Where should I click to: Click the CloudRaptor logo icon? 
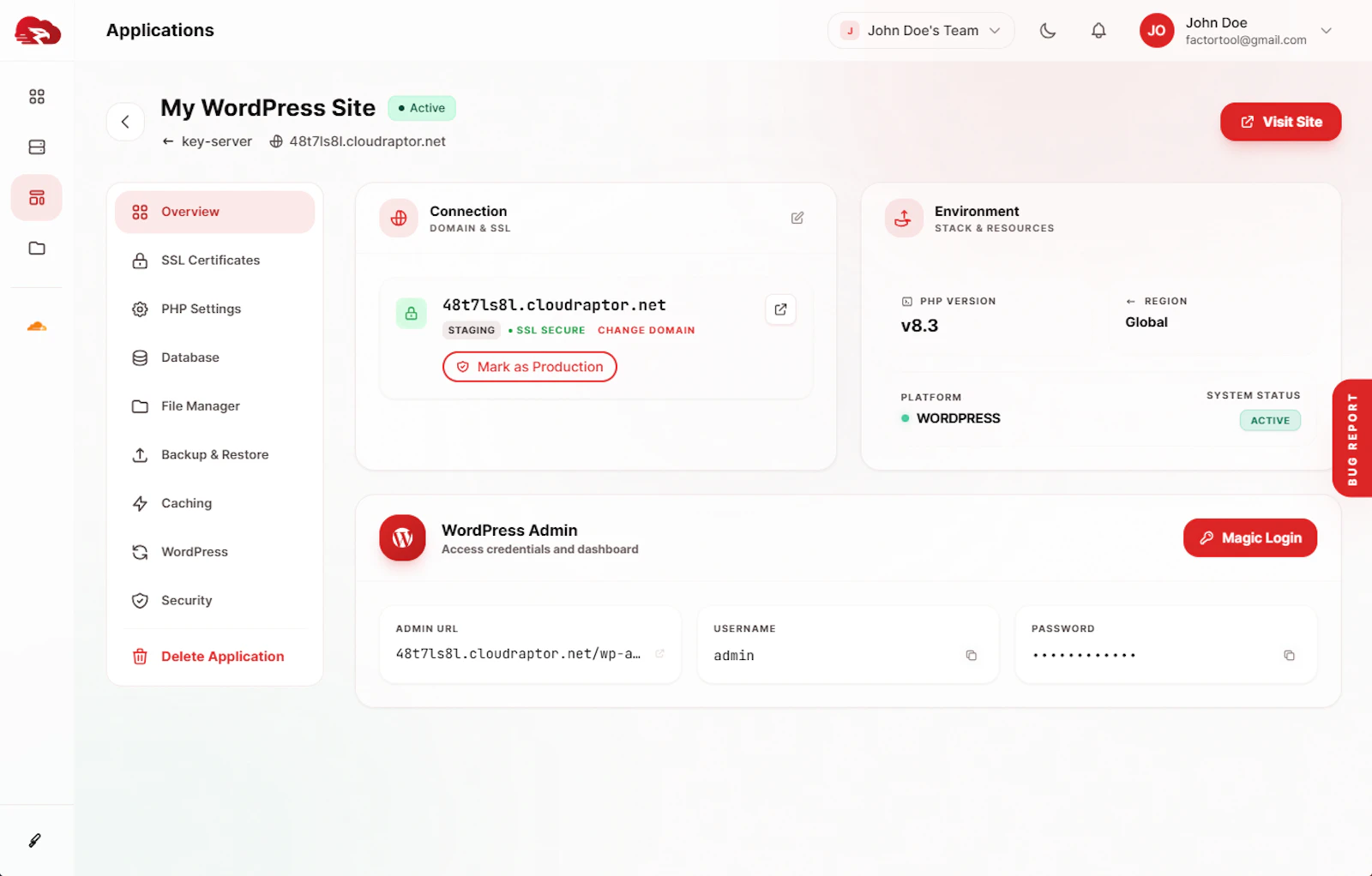[38, 31]
